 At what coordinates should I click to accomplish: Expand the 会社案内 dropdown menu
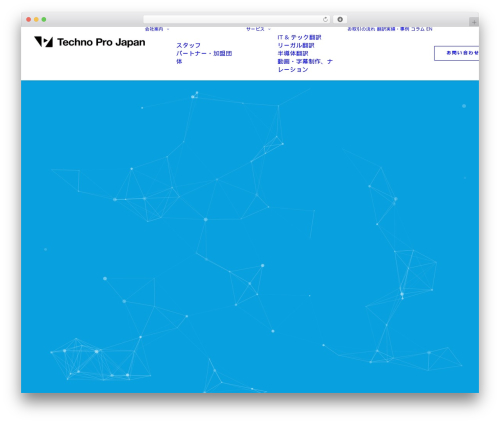pos(157,29)
